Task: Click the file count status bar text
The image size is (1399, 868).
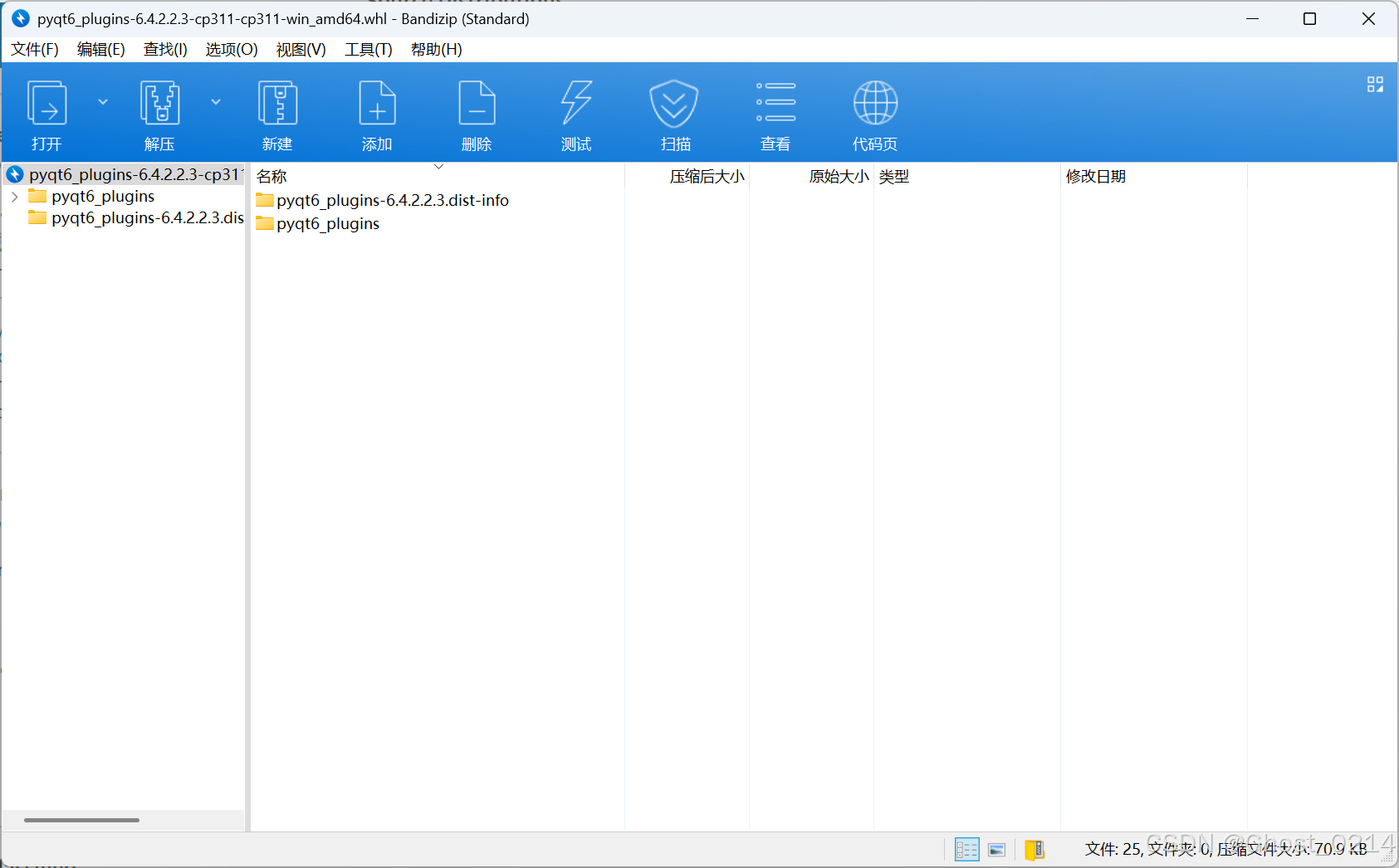Action: [1225, 849]
